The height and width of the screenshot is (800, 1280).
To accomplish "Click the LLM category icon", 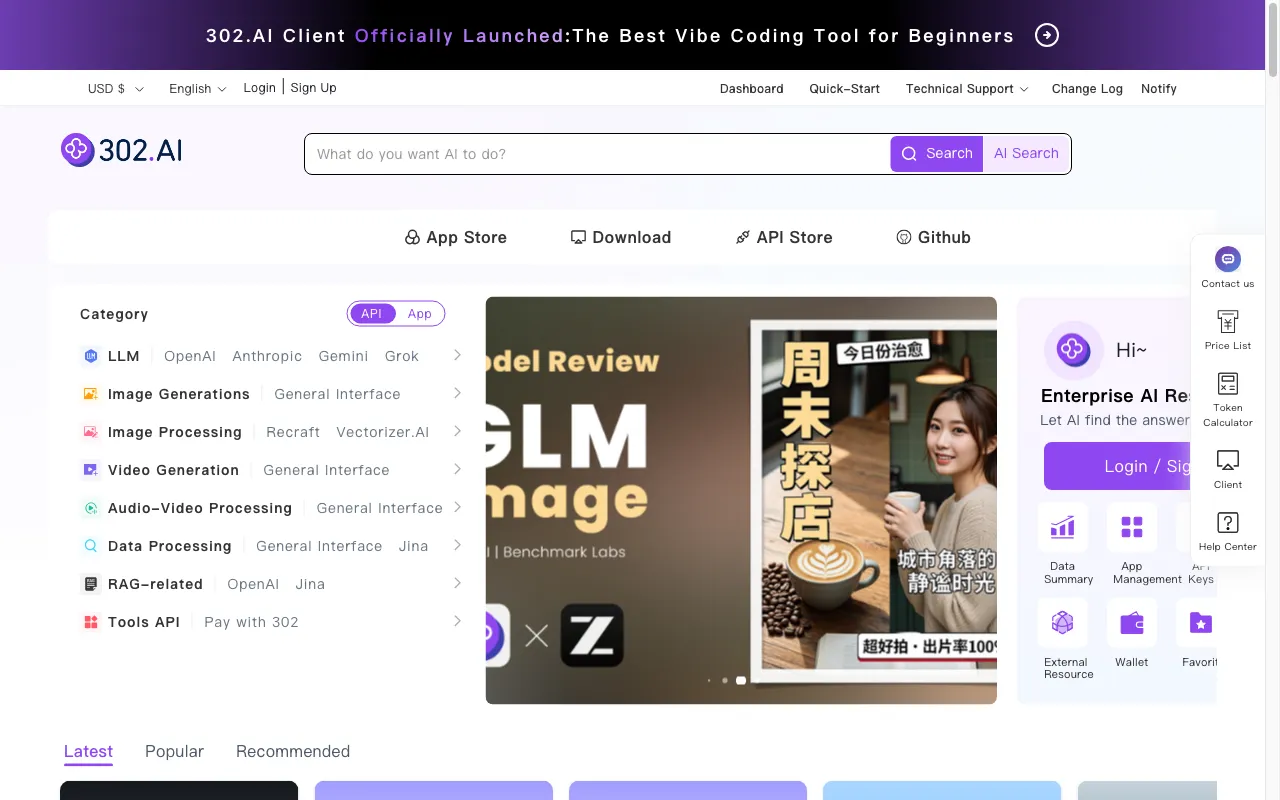I will [91, 356].
